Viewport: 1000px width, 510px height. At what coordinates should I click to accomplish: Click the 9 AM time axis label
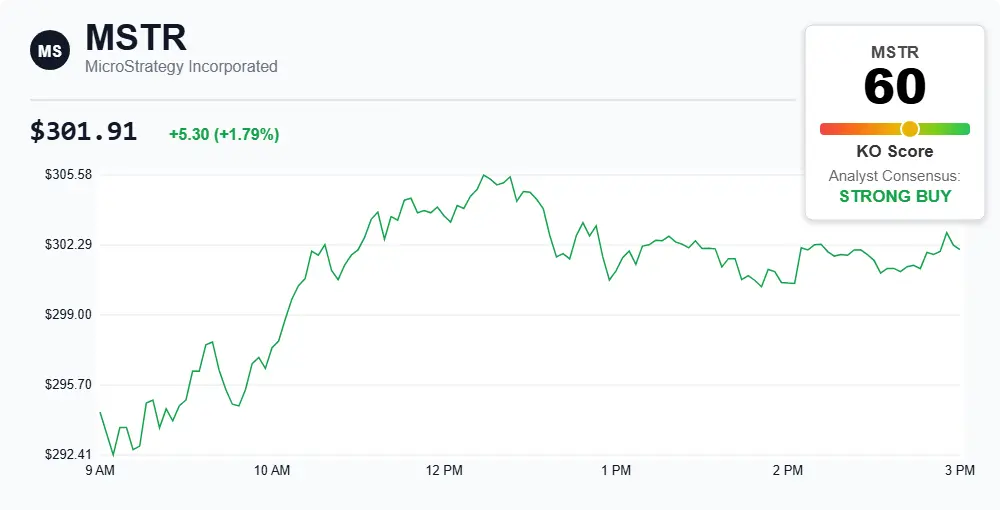pyautogui.click(x=100, y=470)
